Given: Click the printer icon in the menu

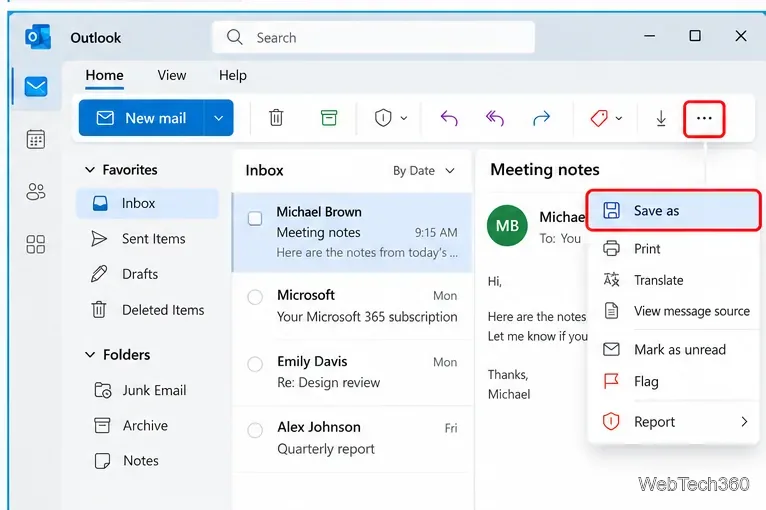Looking at the screenshot, I should (x=611, y=248).
